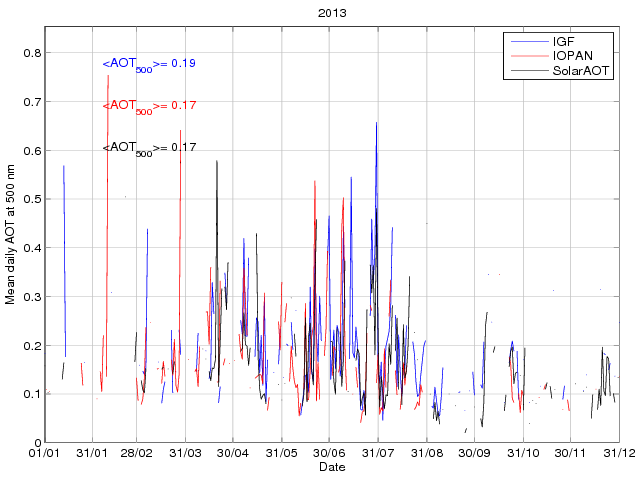Click the 31/12 date tick label
Image resolution: width=640 pixels, height=480 pixels.
(618, 454)
